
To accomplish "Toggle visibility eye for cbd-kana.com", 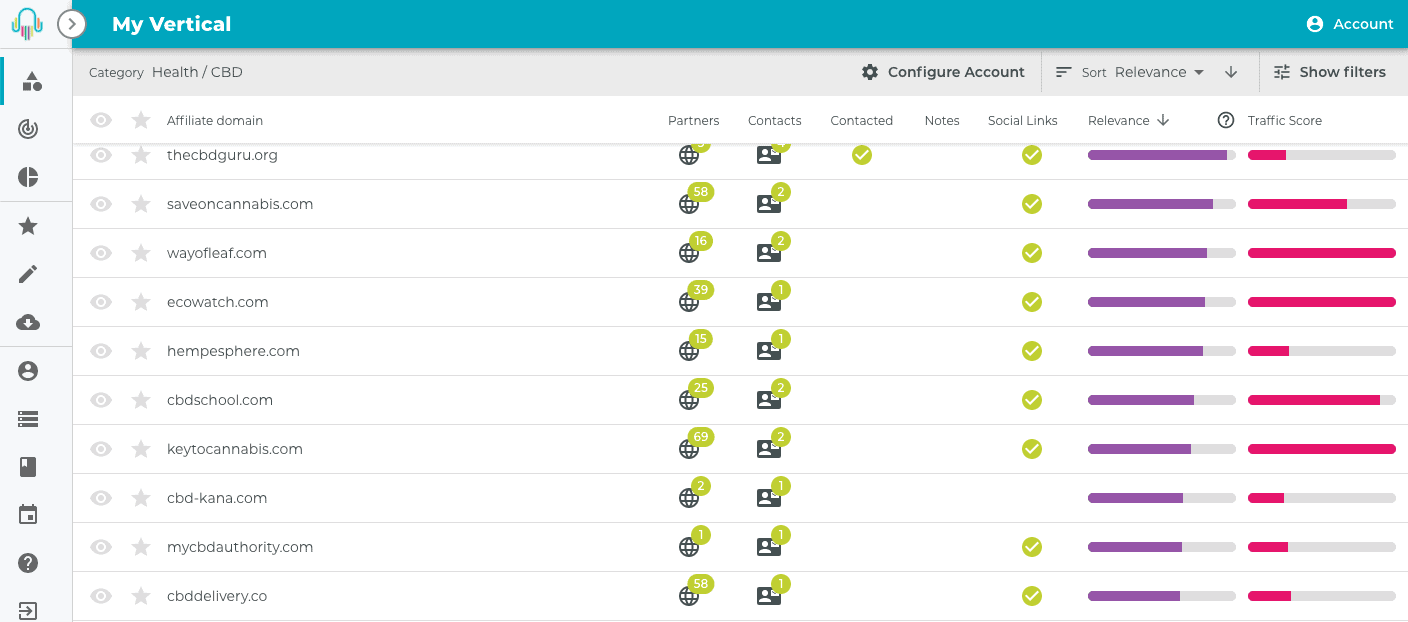I will (x=101, y=498).
